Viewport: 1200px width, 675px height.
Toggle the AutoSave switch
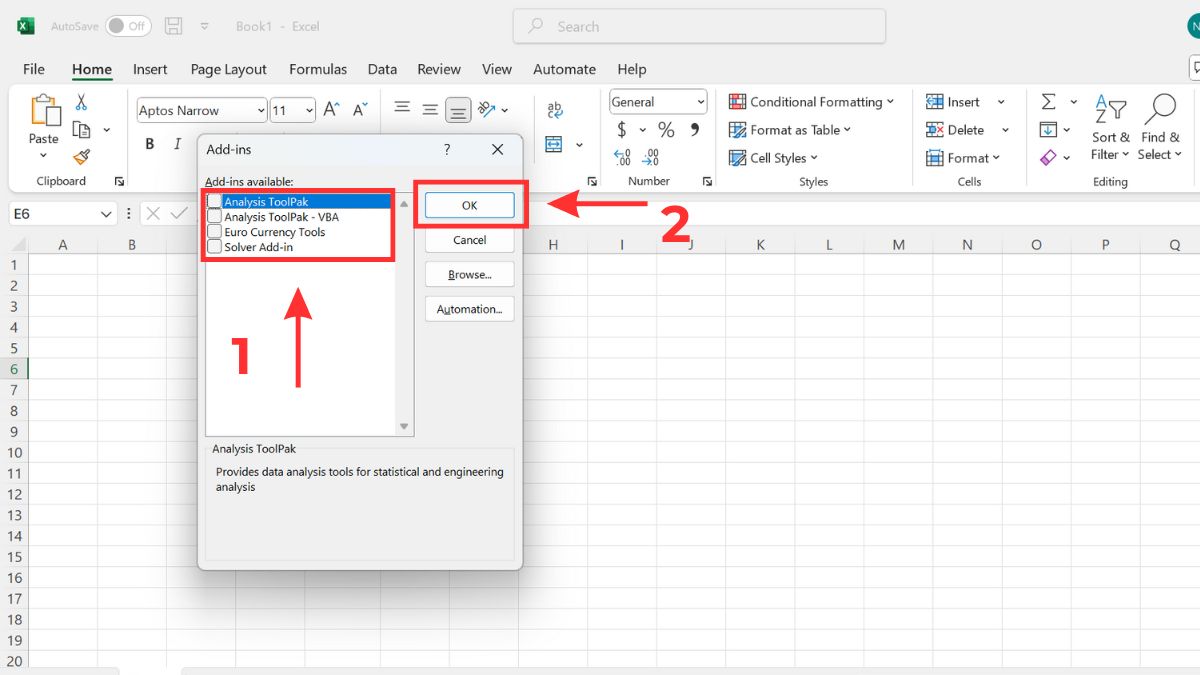tap(128, 26)
